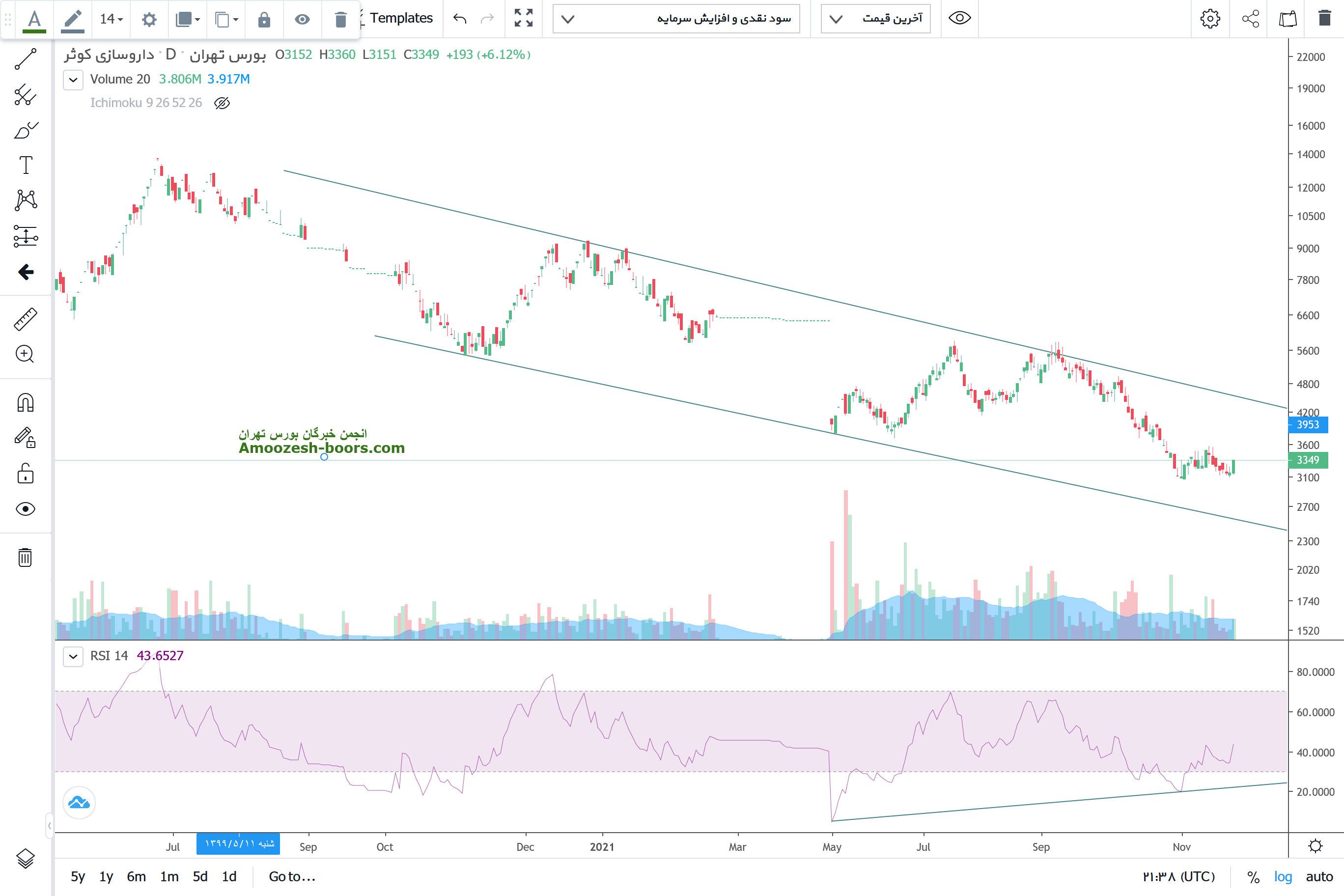Click the undo arrow in toolbar

tap(459, 18)
